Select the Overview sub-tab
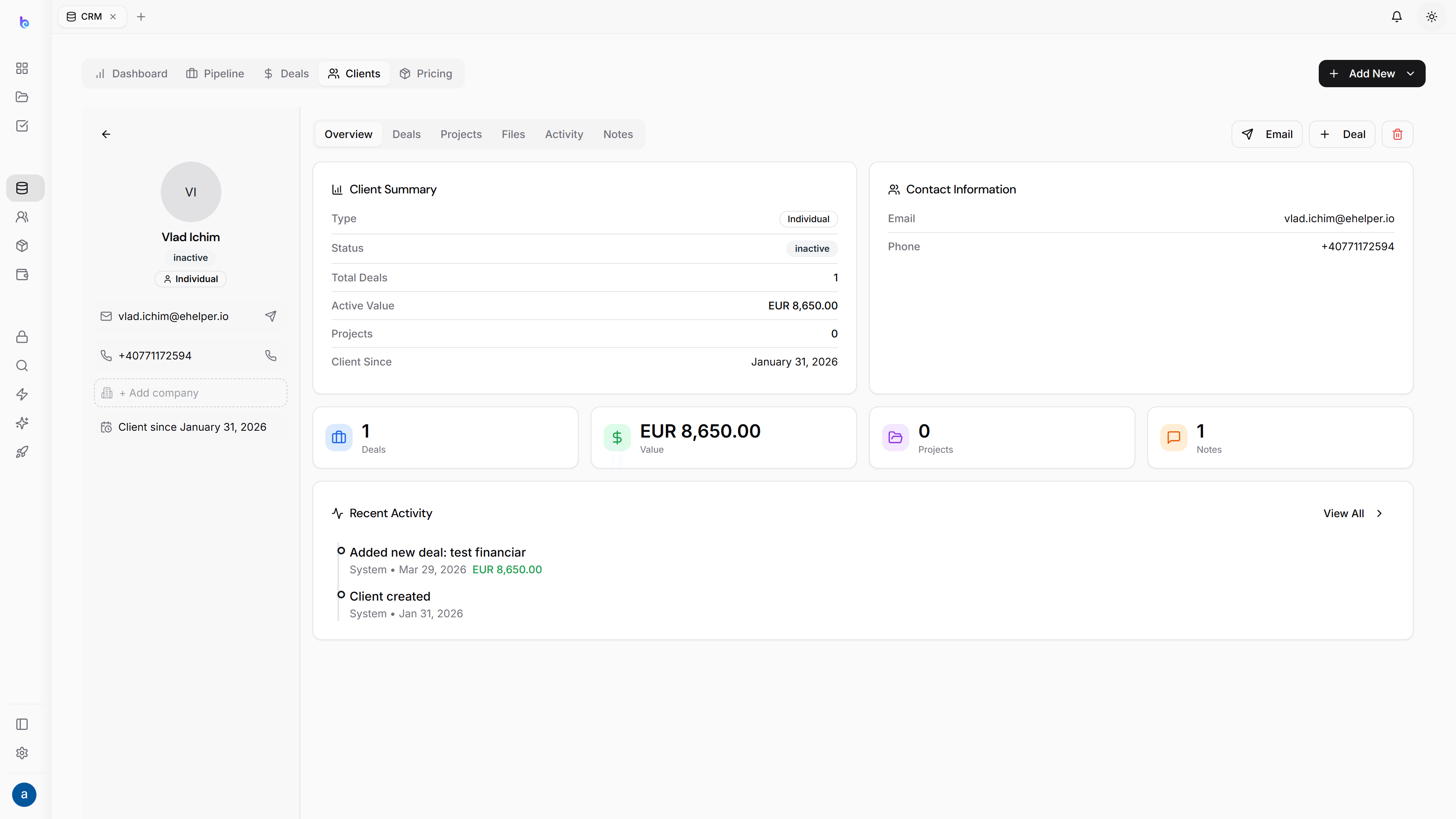 point(348,135)
